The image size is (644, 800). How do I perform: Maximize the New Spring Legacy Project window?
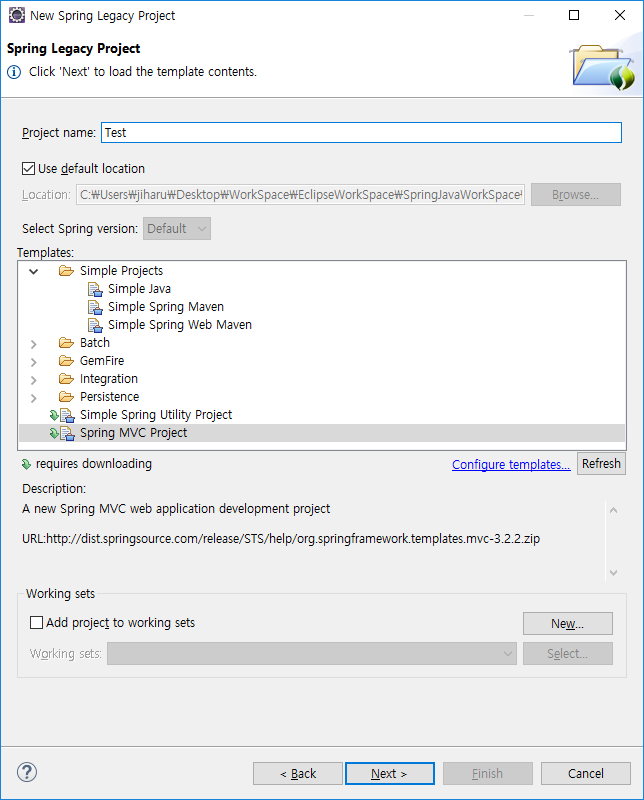574,15
